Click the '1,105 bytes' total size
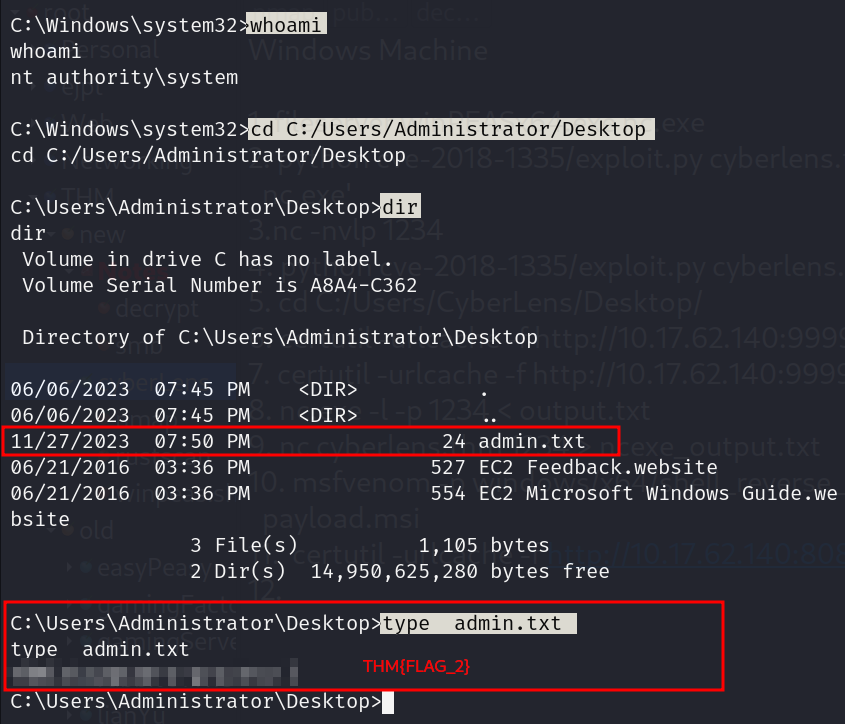This screenshot has width=845, height=724. (x=484, y=546)
